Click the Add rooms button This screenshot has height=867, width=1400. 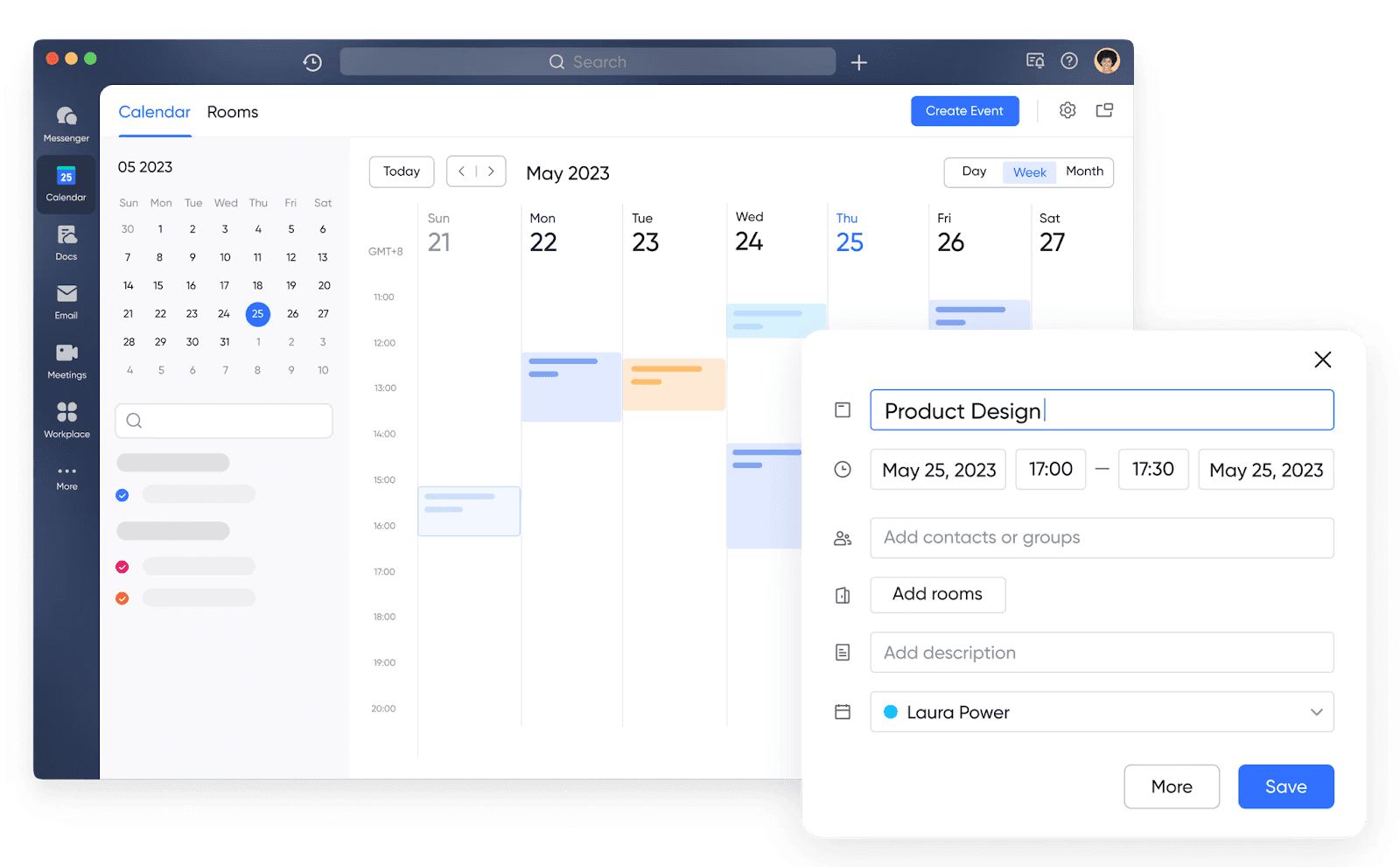click(937, 594)
